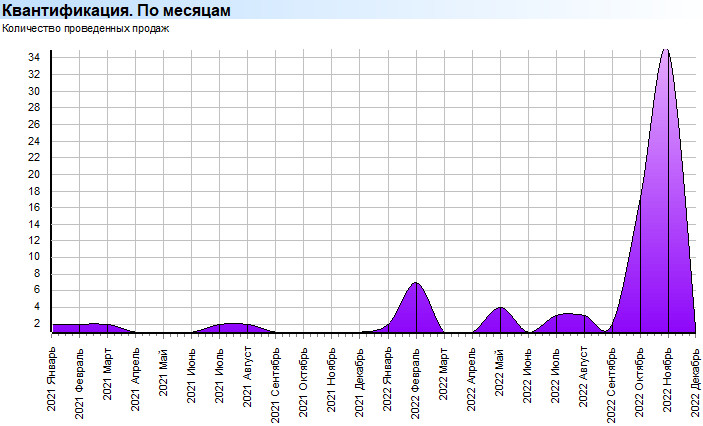
Task: Click the y-axis label 24
Action: coord(34,141)
